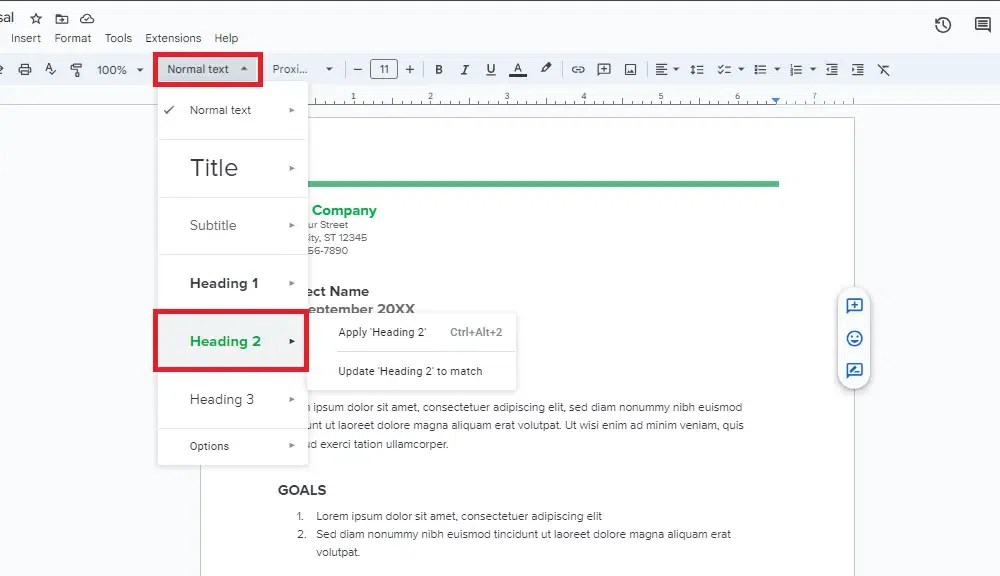Insert a link into the document
The height and width of the screenshot is (576, 1000).
point(578,69)
